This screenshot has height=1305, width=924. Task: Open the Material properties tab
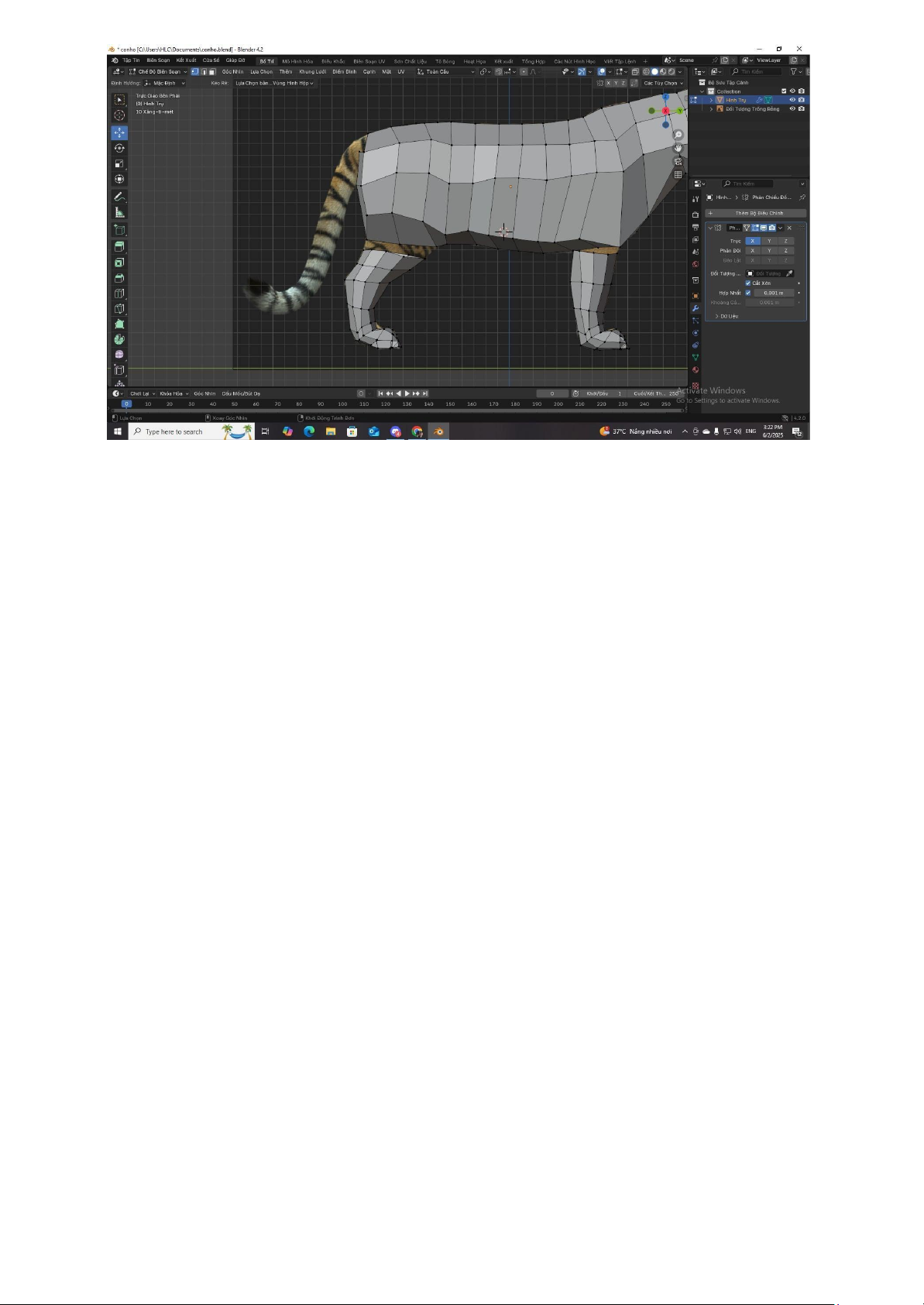coord(696,370)
